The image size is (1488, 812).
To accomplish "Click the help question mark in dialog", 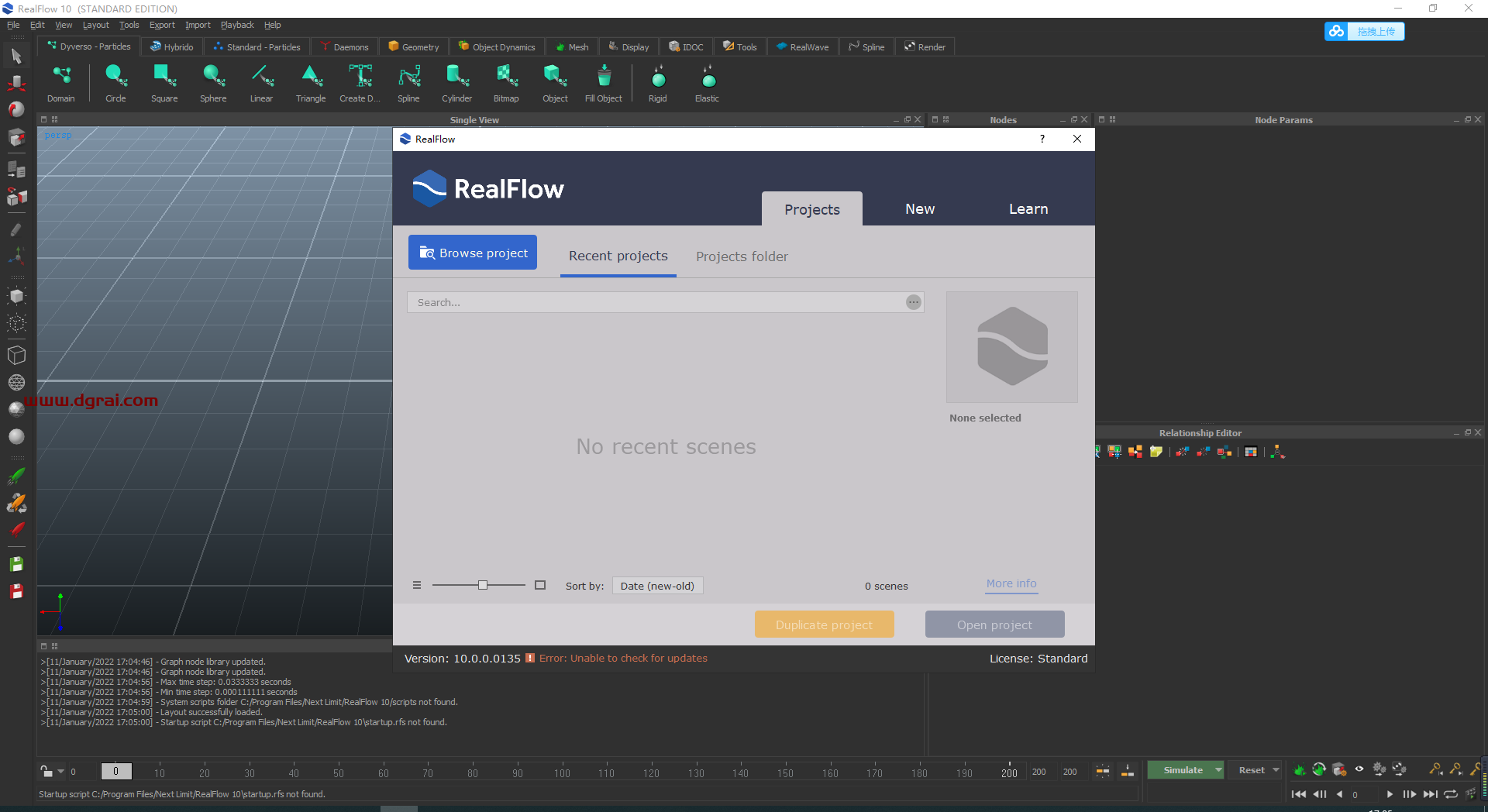I will (1042, 139).
